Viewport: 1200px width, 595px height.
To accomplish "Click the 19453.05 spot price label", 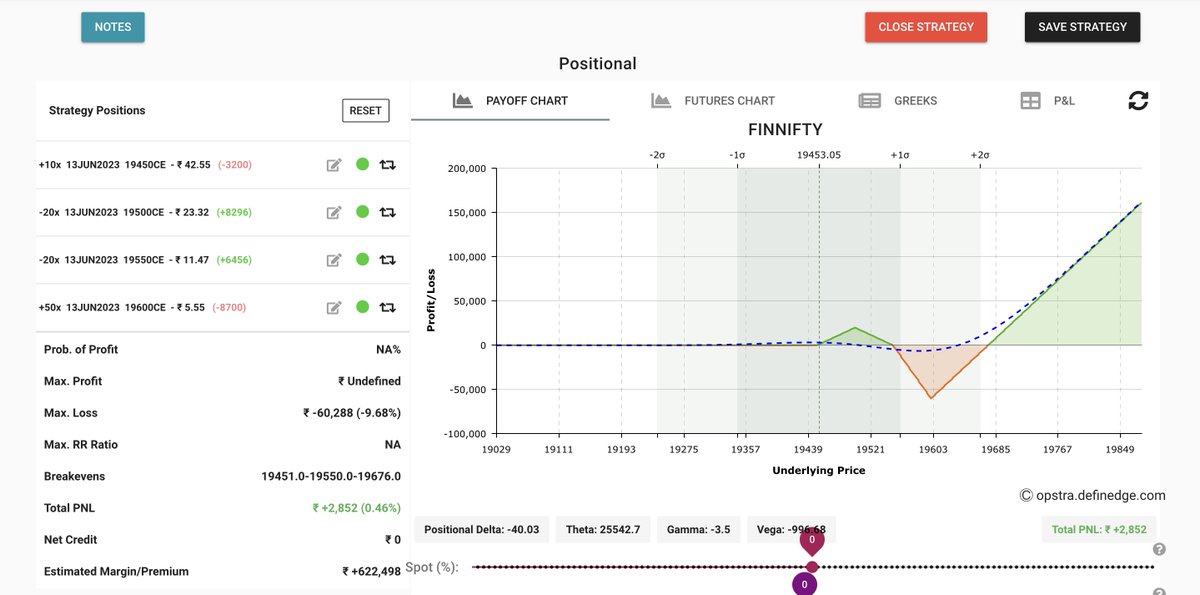I will (819, 155).
